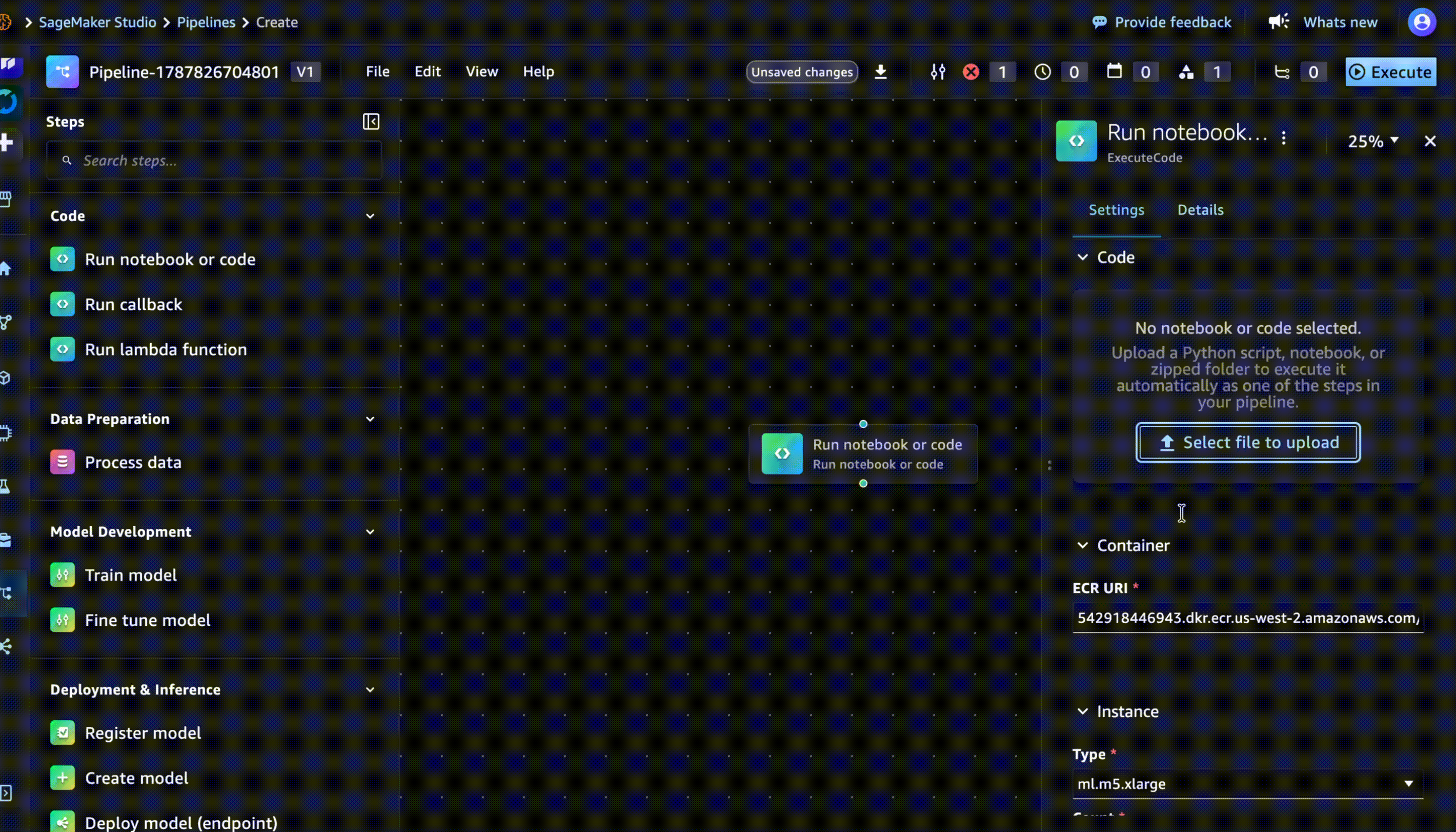Image resolution: width=1456 pixels, height=832 pixels.
Task: Click the Register model step icon
Action: pyautogui.click(x=62, y=732)
